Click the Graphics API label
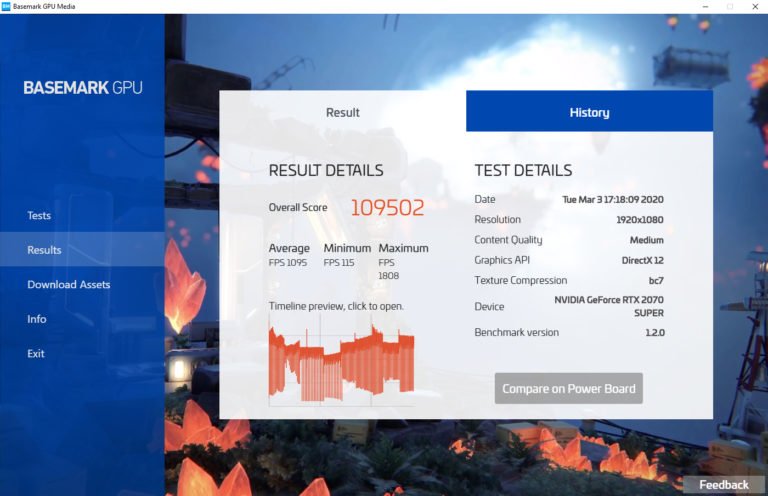The image size is (768, 496). [502, 260]
